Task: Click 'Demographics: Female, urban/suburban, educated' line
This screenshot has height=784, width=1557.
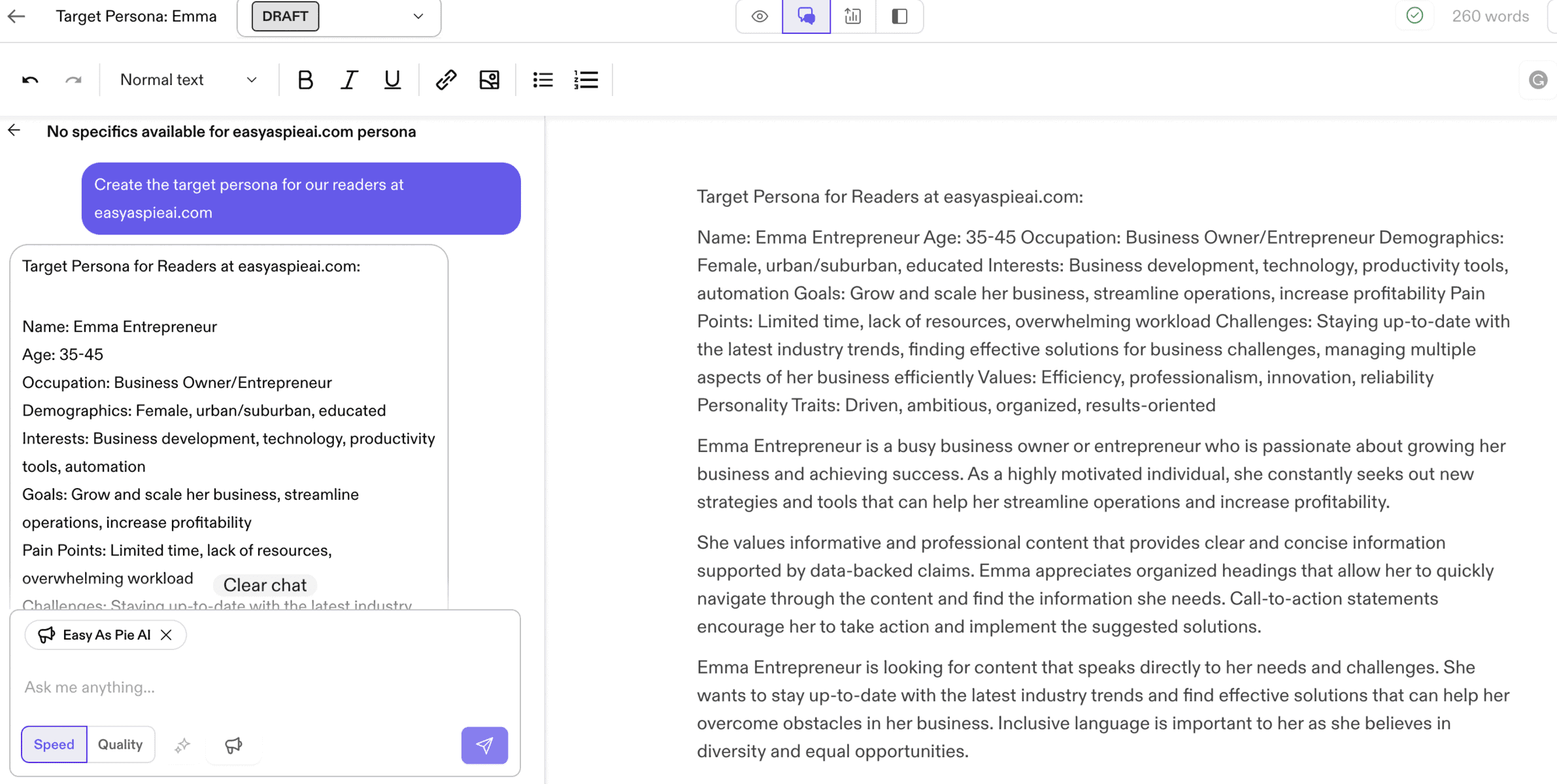Action: 204,411
